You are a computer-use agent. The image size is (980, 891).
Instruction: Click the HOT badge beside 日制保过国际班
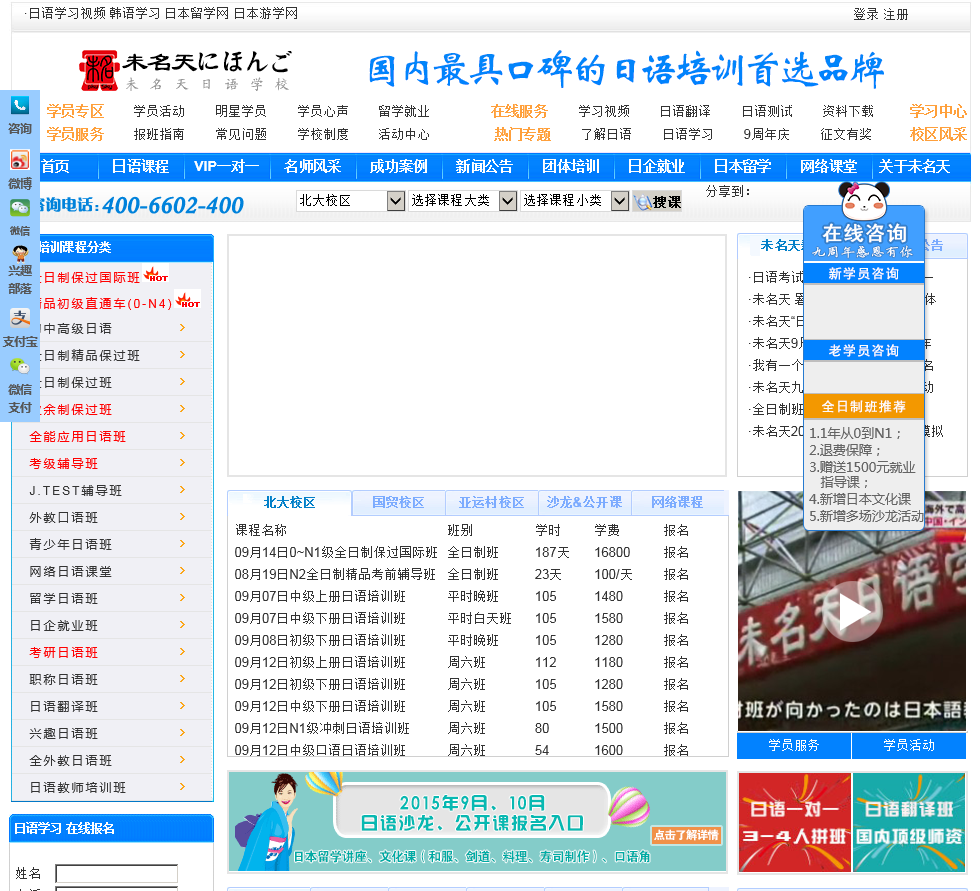point(156,274)
